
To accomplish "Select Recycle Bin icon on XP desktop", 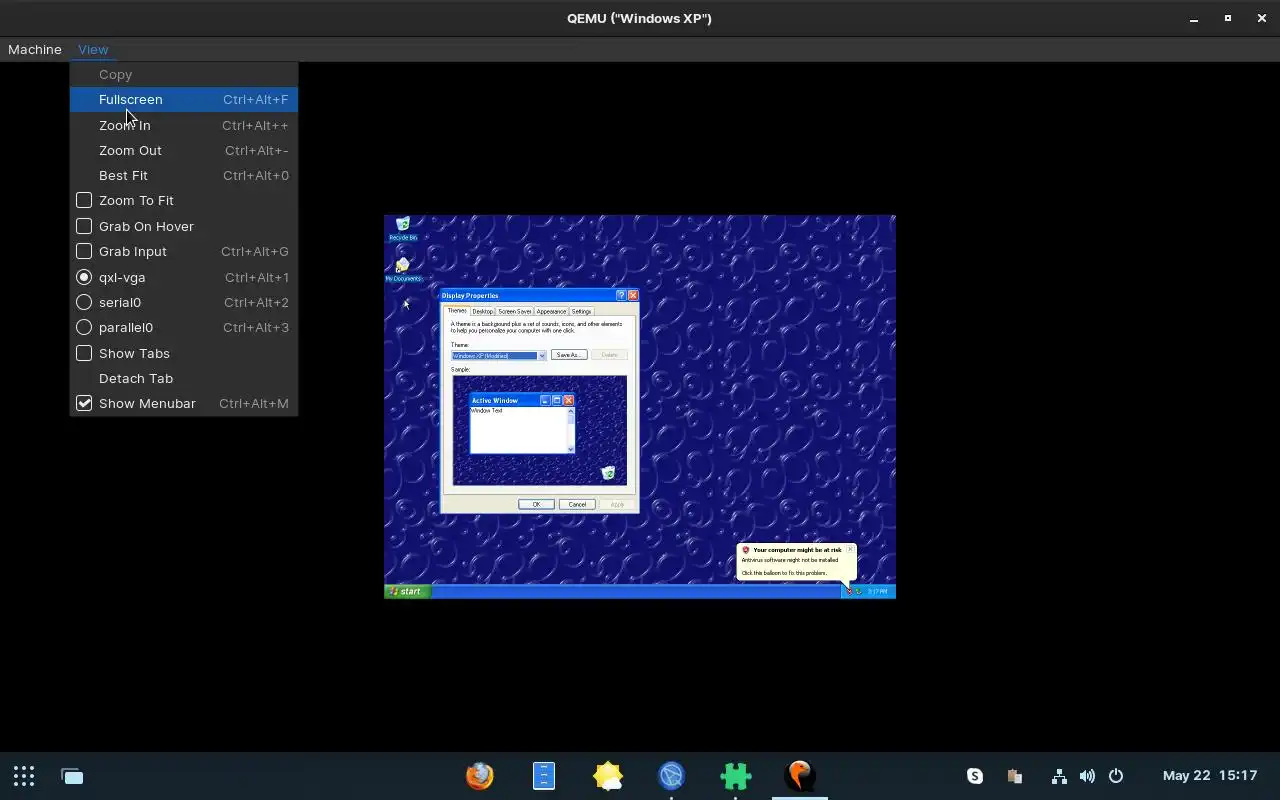I will pos(403,229).
